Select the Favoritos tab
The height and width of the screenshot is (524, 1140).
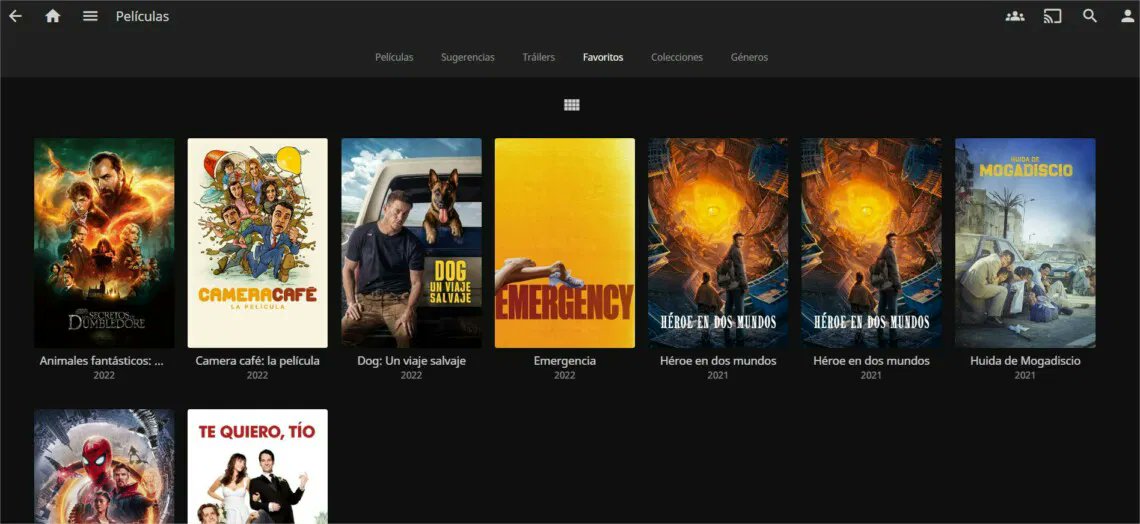[x=603, y=57]
